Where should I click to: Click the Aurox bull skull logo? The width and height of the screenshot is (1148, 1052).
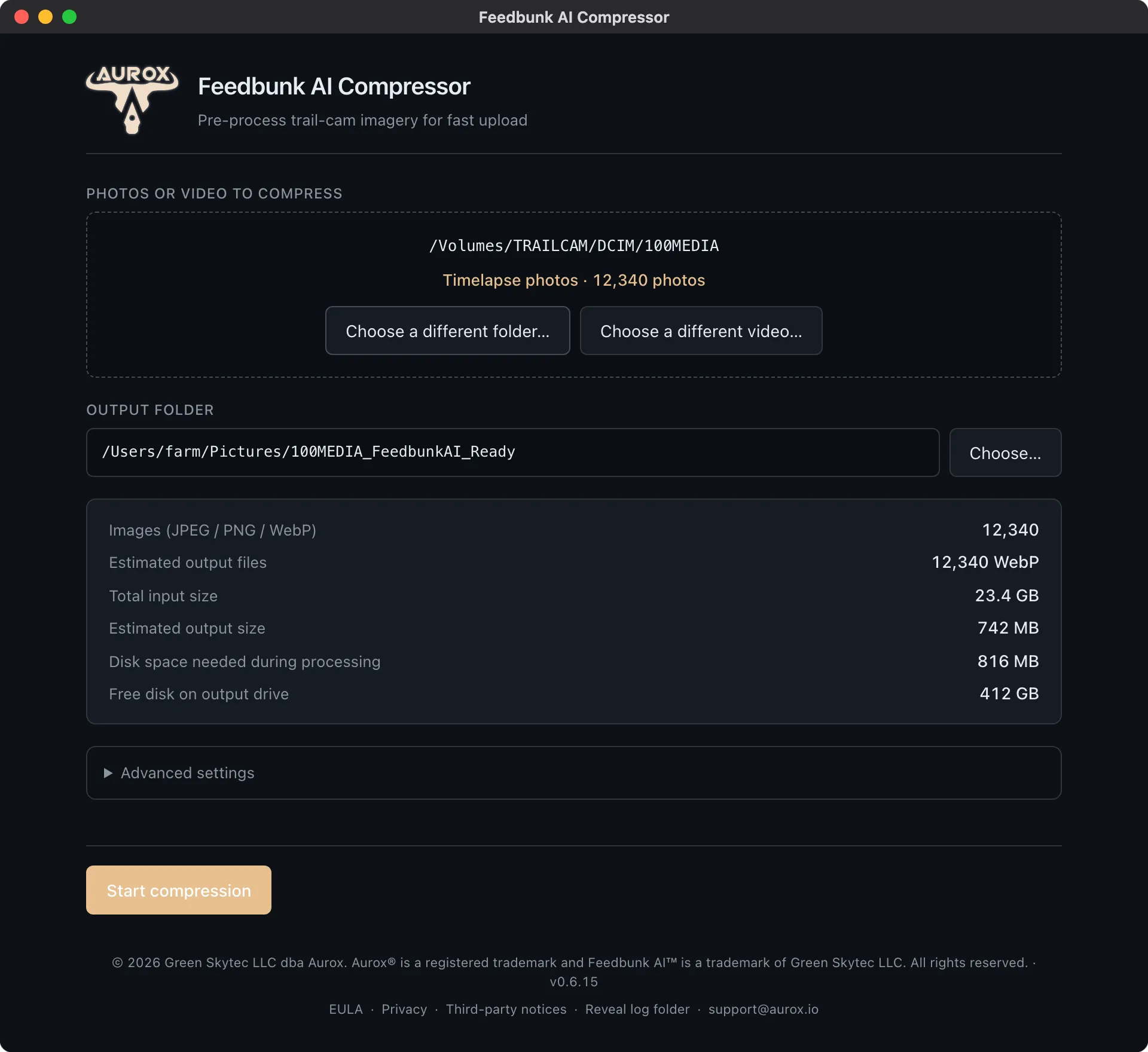(132, 99)
